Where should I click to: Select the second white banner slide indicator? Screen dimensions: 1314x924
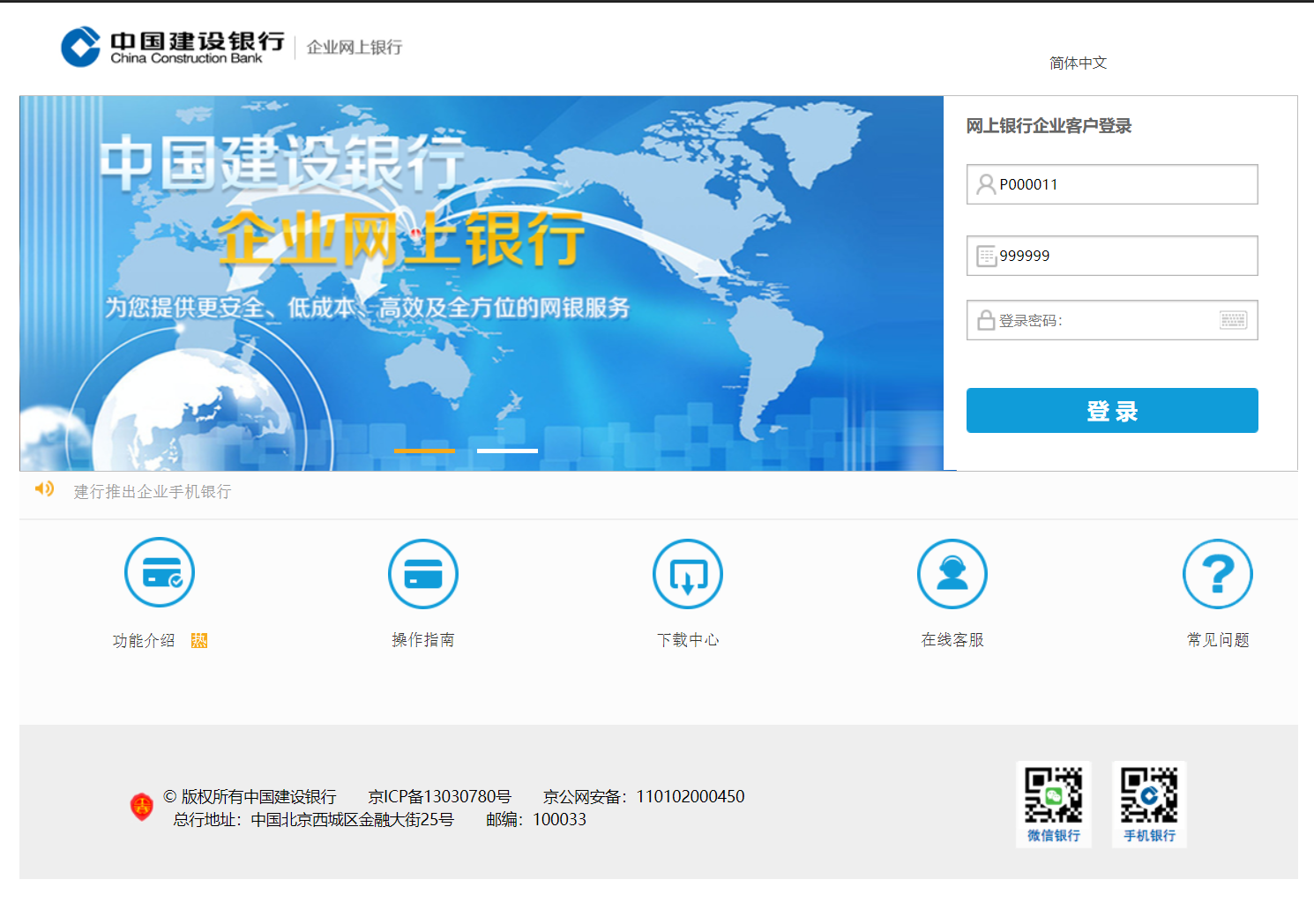point(507,451)
